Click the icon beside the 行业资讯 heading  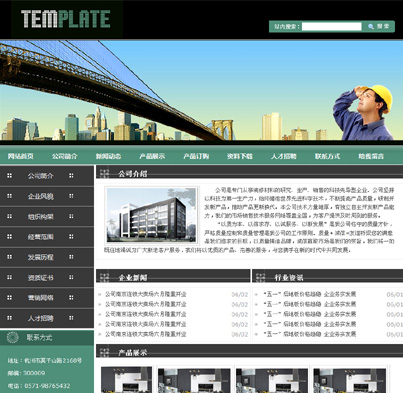[260, 277]
